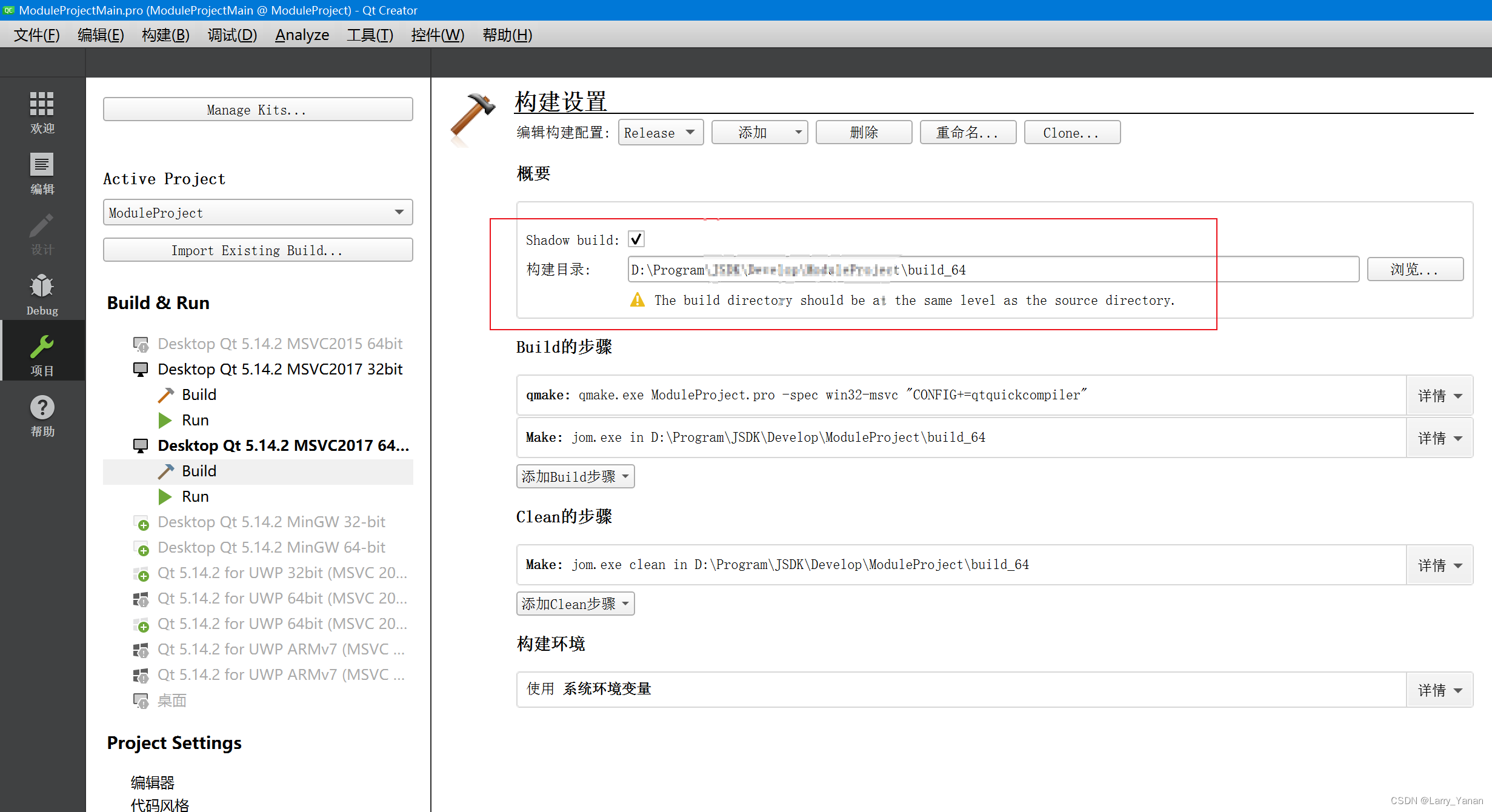Click the UWP 32bit kit icon

[141, 573]
